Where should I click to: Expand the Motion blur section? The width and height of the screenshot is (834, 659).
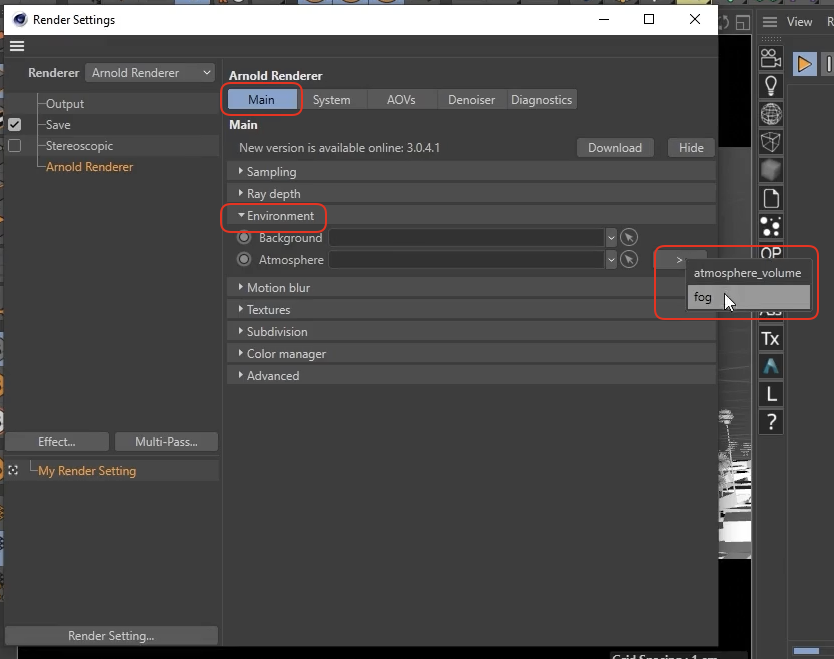click(x=471, y=288)
